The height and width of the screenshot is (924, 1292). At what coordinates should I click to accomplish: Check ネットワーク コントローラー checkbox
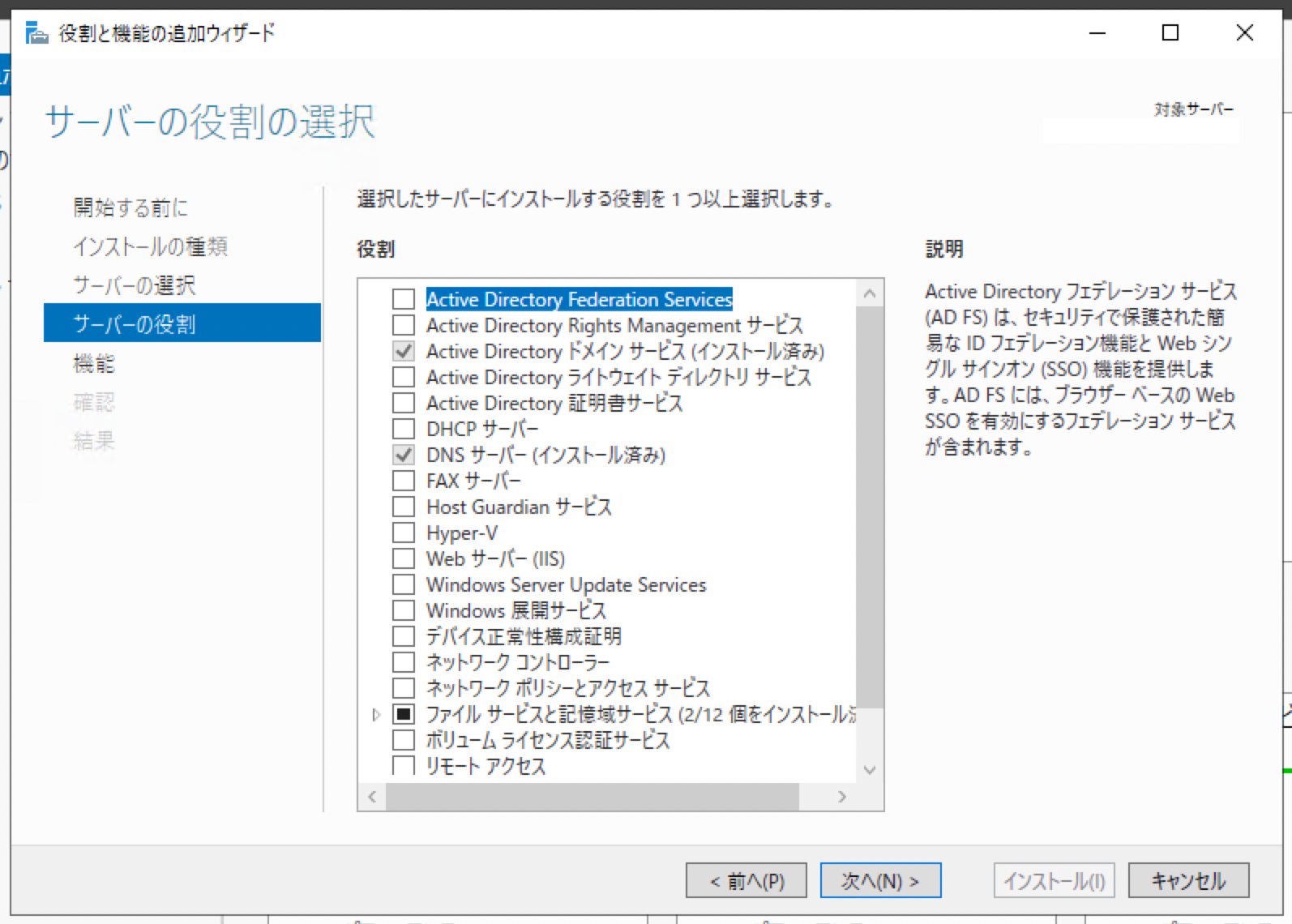[x=404, y=662]
